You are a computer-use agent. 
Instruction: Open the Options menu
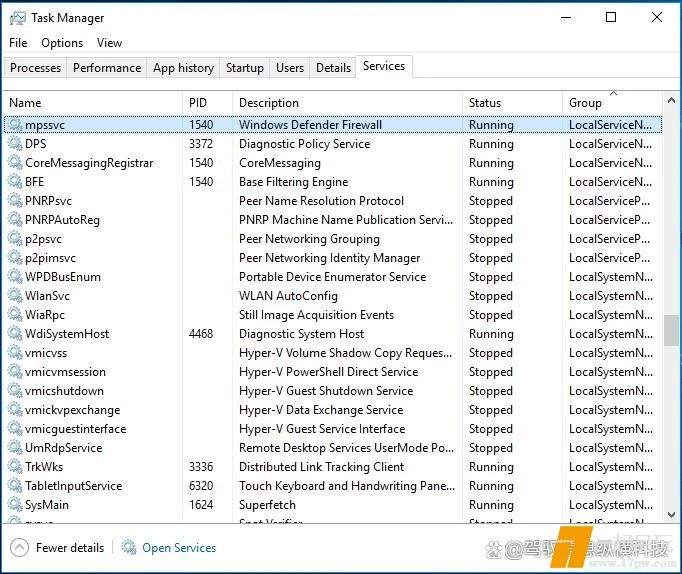[62, 43]
